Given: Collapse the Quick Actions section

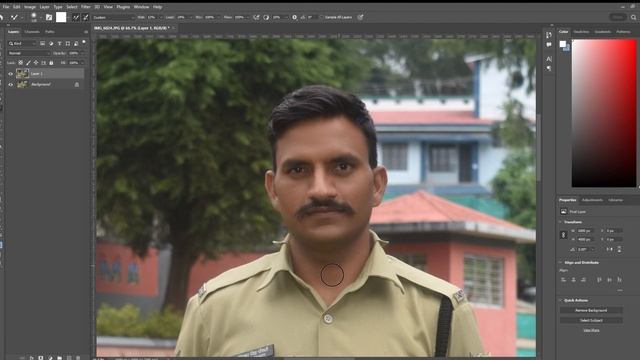Looking at the screenshot, I should [x=560, y=300].
